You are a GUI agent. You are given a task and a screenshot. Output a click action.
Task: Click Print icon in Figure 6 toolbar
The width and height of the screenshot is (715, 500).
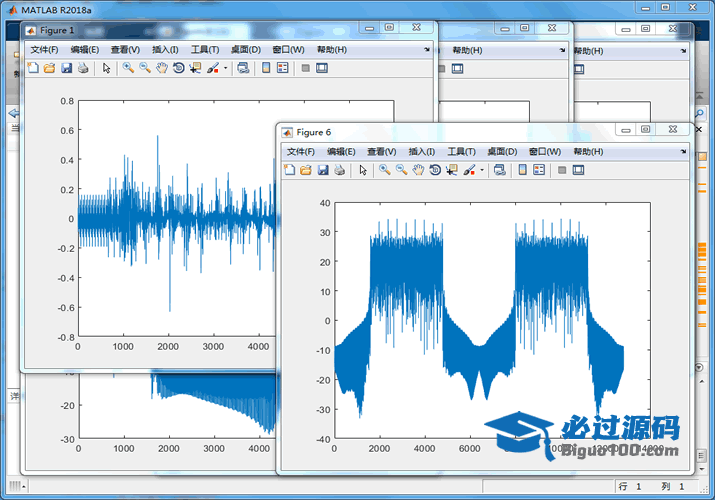coord(339,170)
